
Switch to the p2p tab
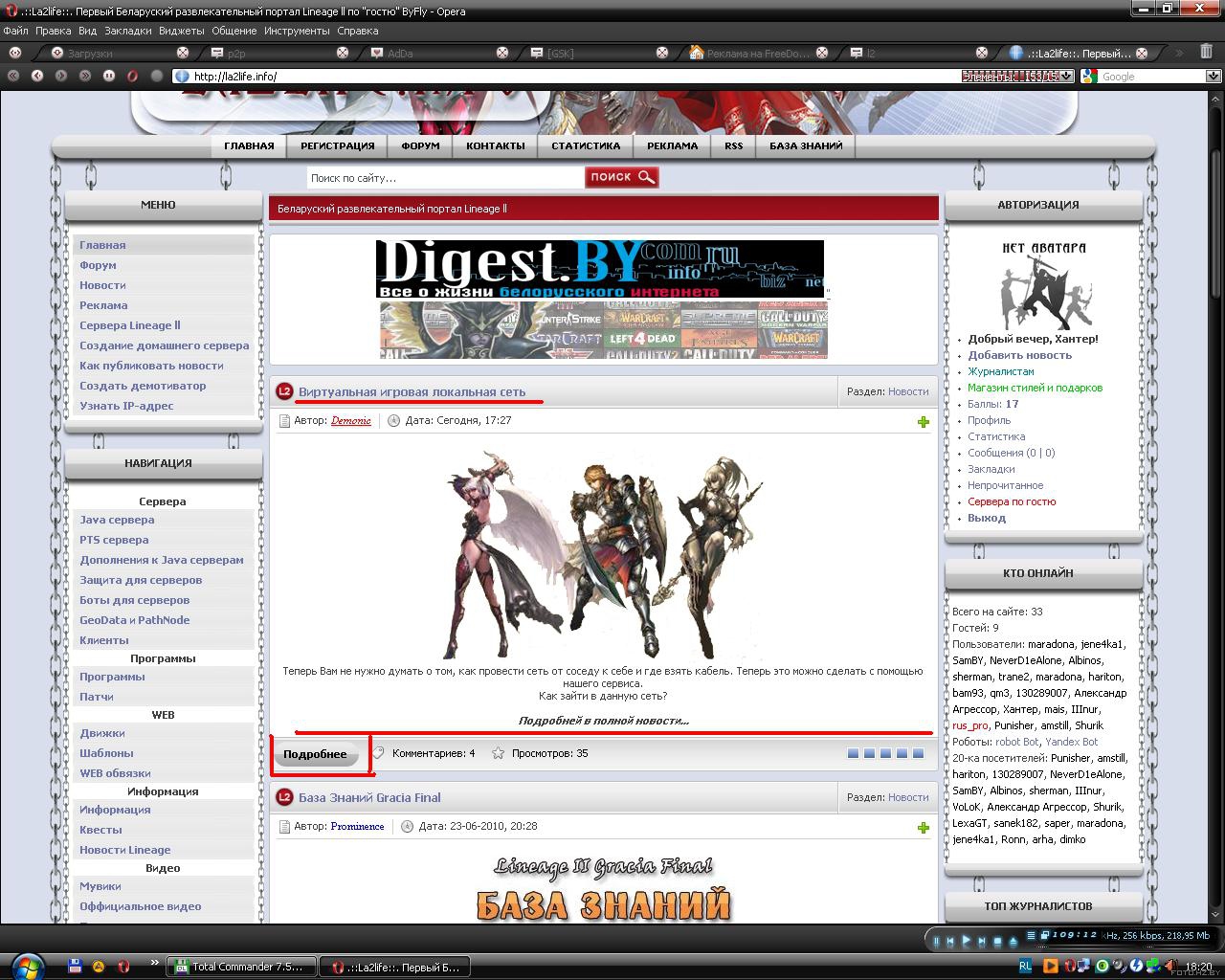pyautogui.click(x=273, y=53)
